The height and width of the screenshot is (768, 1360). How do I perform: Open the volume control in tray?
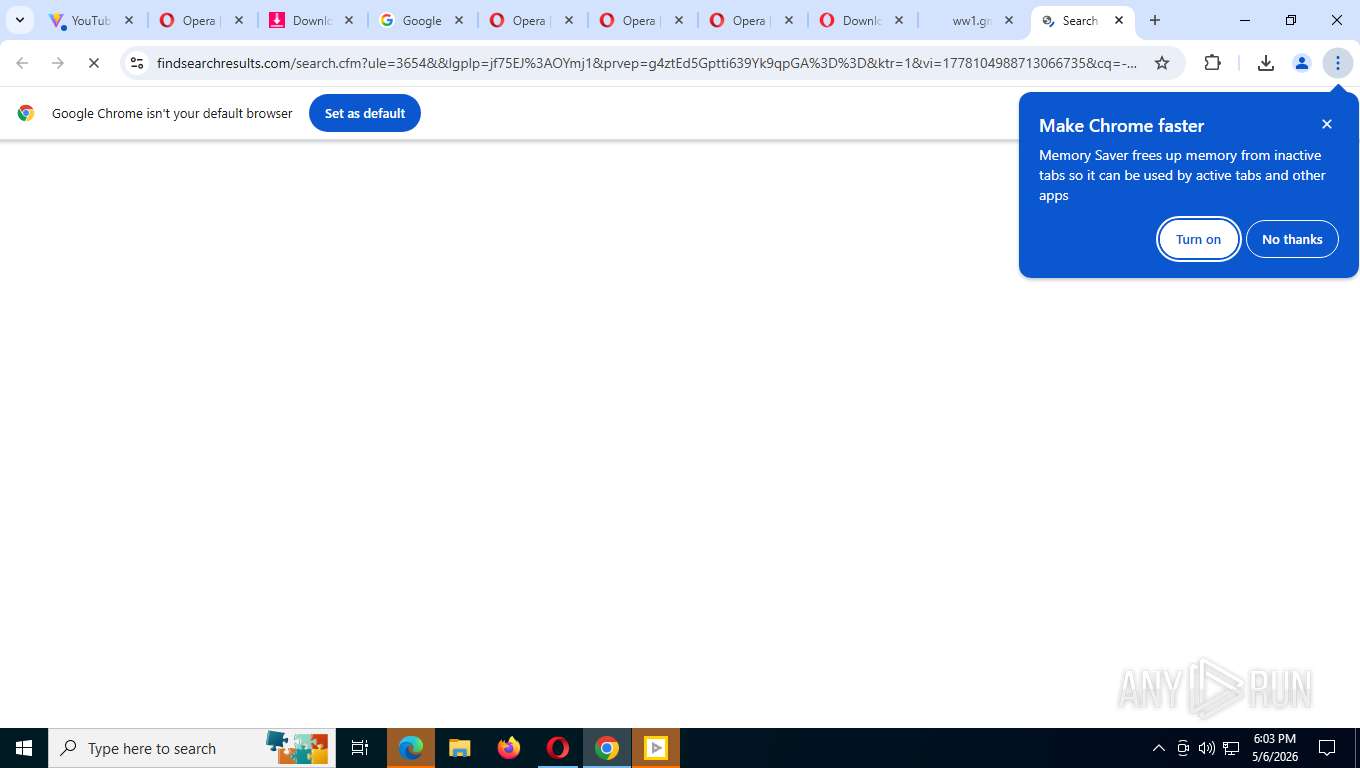tap(1207, 748)
